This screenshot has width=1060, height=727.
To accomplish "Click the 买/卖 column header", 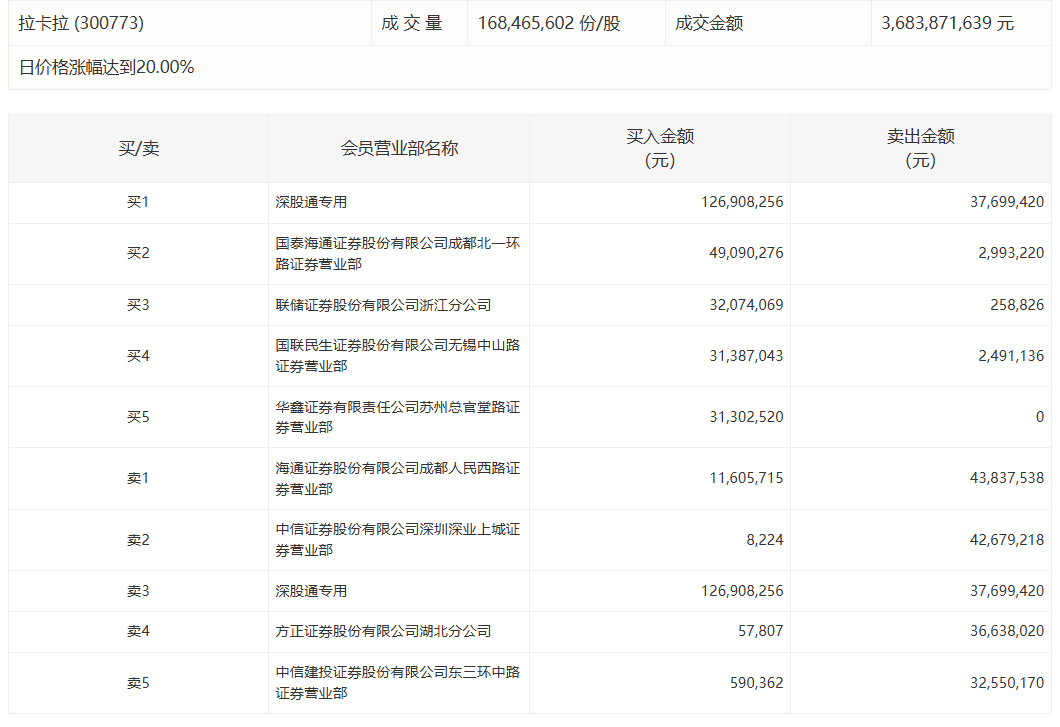I will 138,149.
